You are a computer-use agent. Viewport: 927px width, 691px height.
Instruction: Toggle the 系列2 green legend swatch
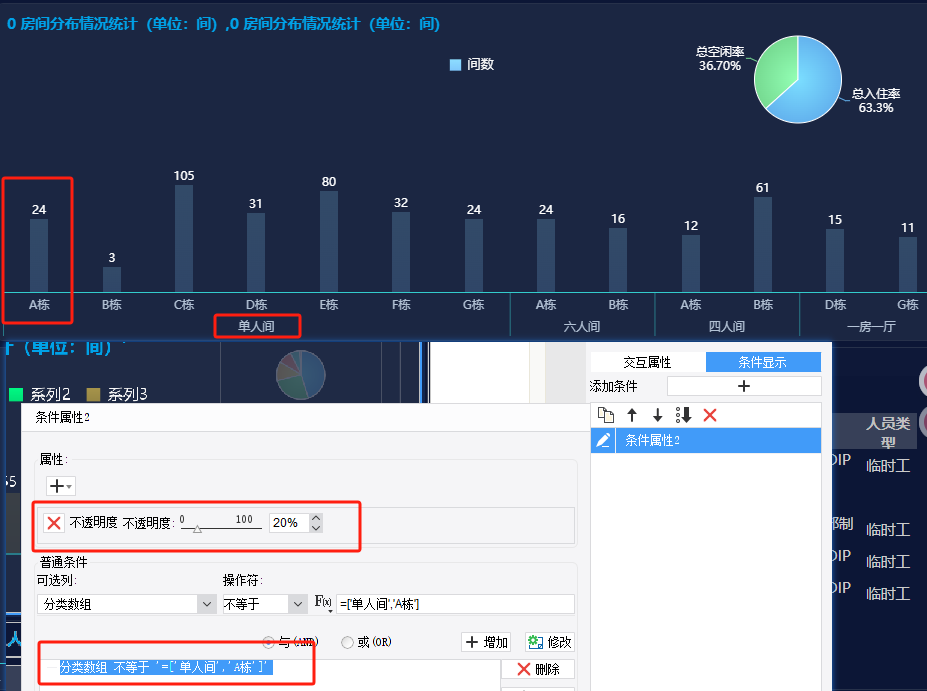click(16, 394)
